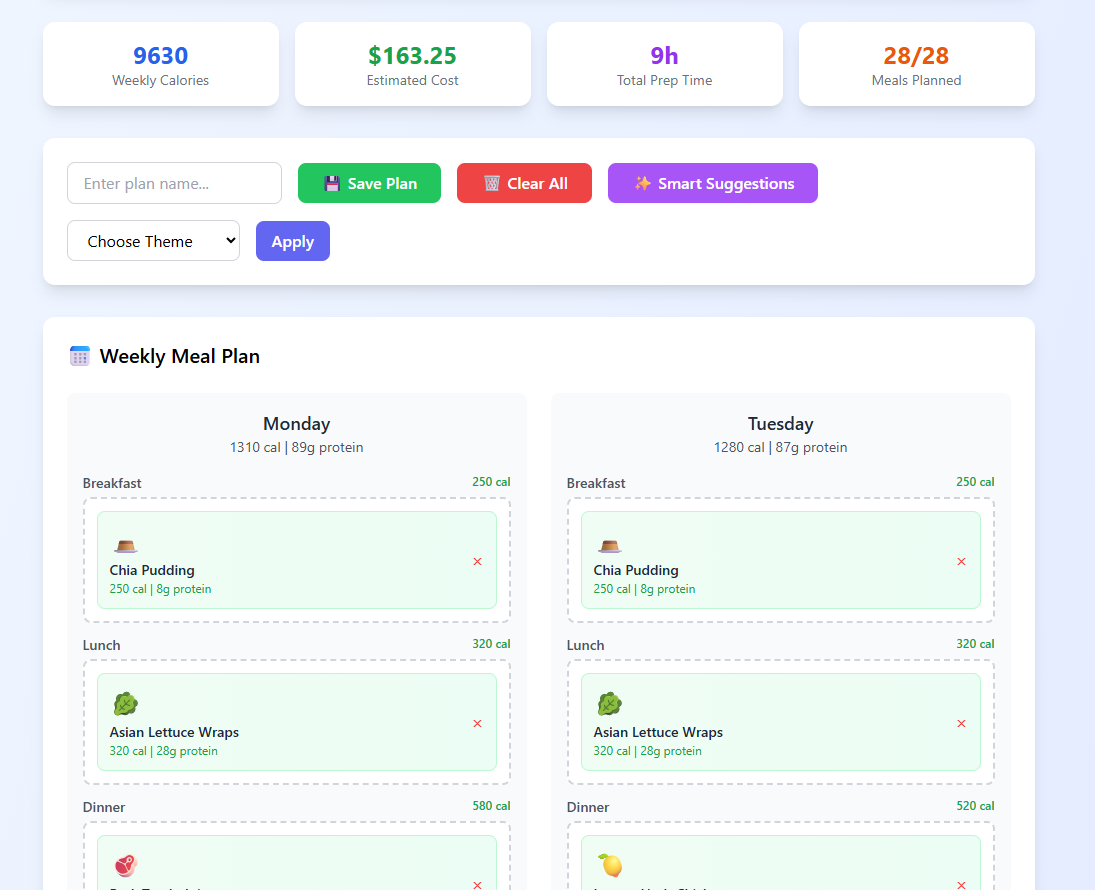1095x890 pixels.
Task: Open Smart Suggestions
Action: pyautogui.click(x=713, y=183)
